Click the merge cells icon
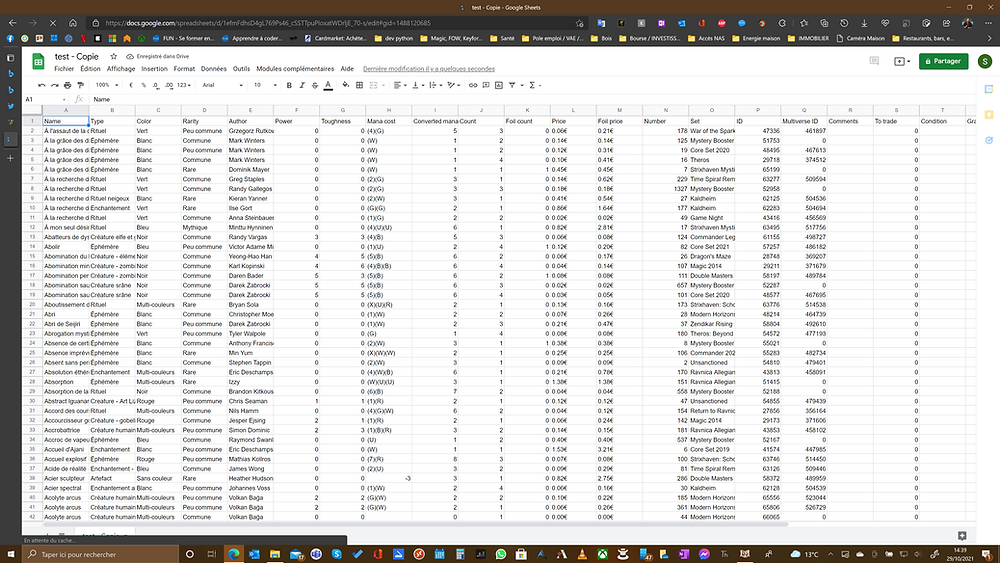1000x563 pixels. tap(374, 85)
